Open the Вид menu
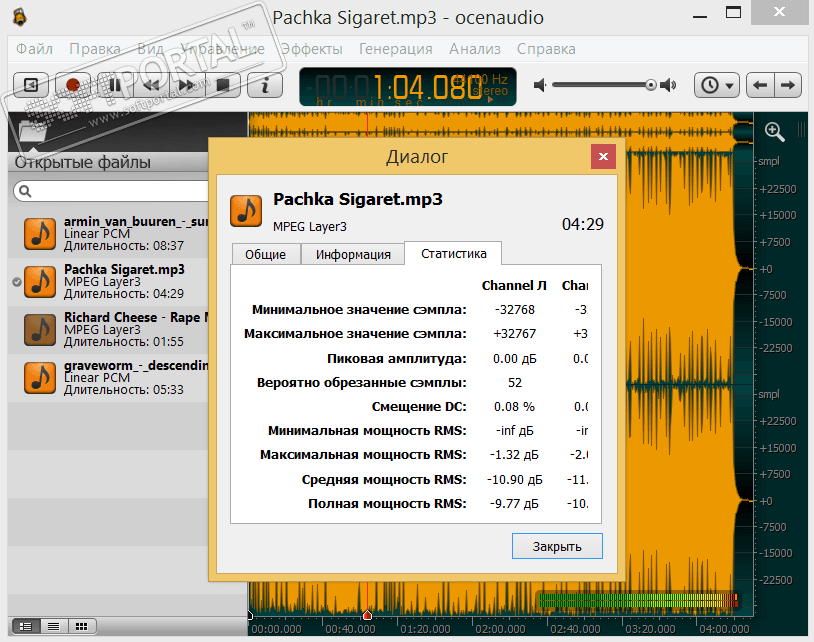This screenshot has height=642, width=814. pos(150,49)
